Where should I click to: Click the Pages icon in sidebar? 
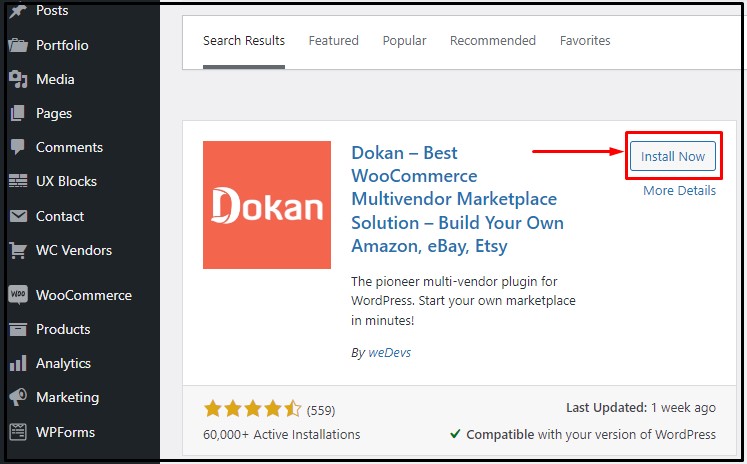click(18, 113)
